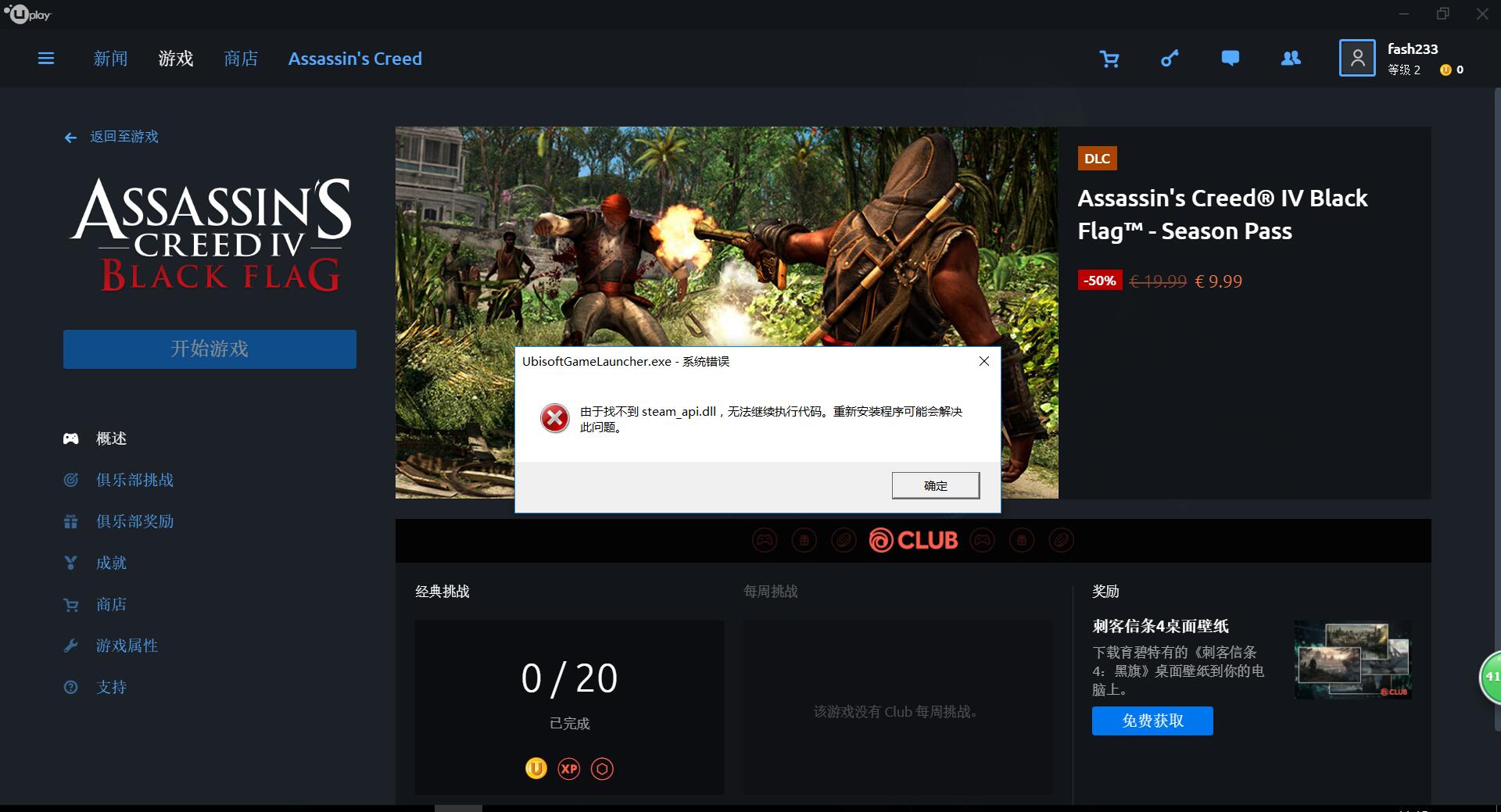Click the cart icon beside 商店 in sidebar
Screen dimensions: 1501x812
click(70, 604)
